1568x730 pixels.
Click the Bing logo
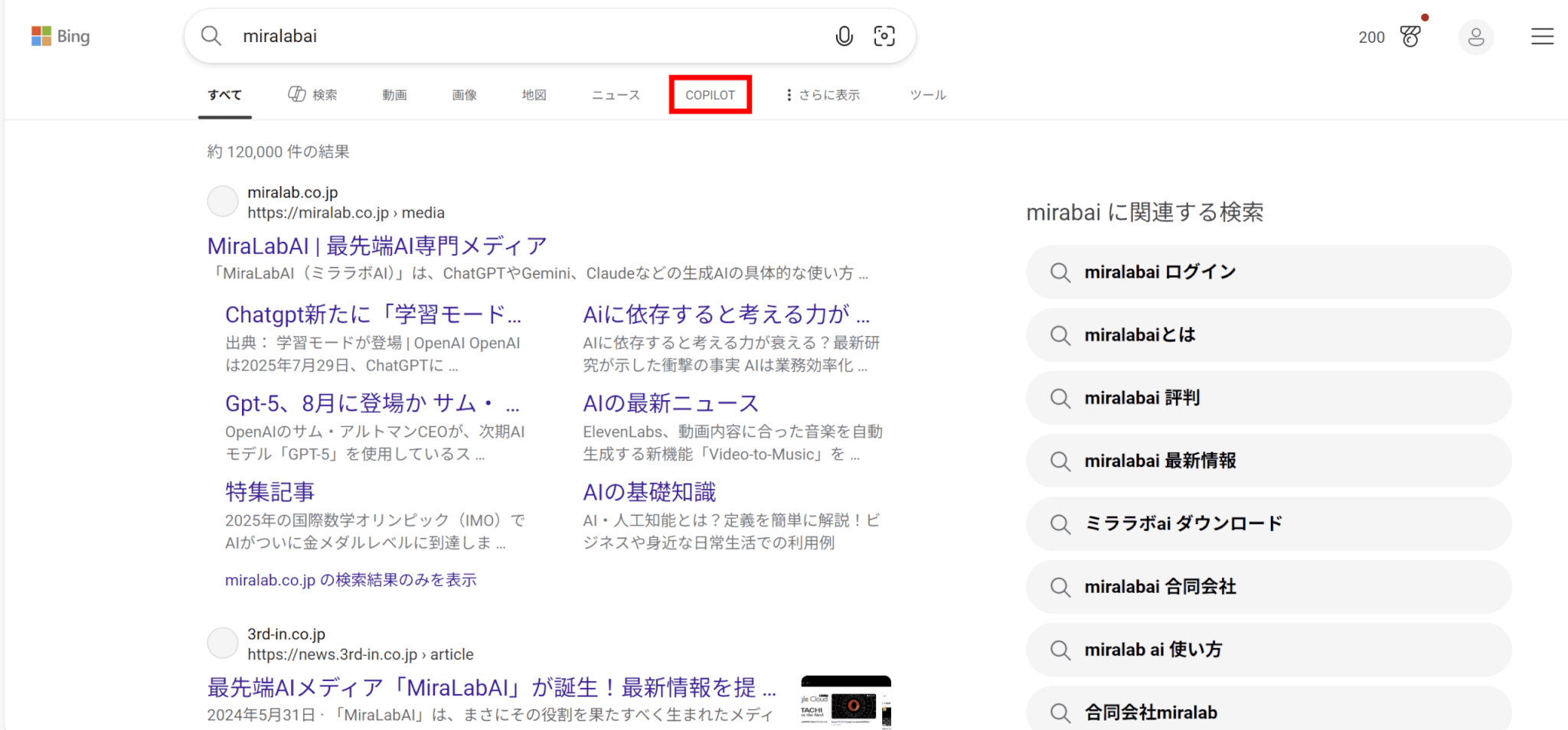[60, 36]
